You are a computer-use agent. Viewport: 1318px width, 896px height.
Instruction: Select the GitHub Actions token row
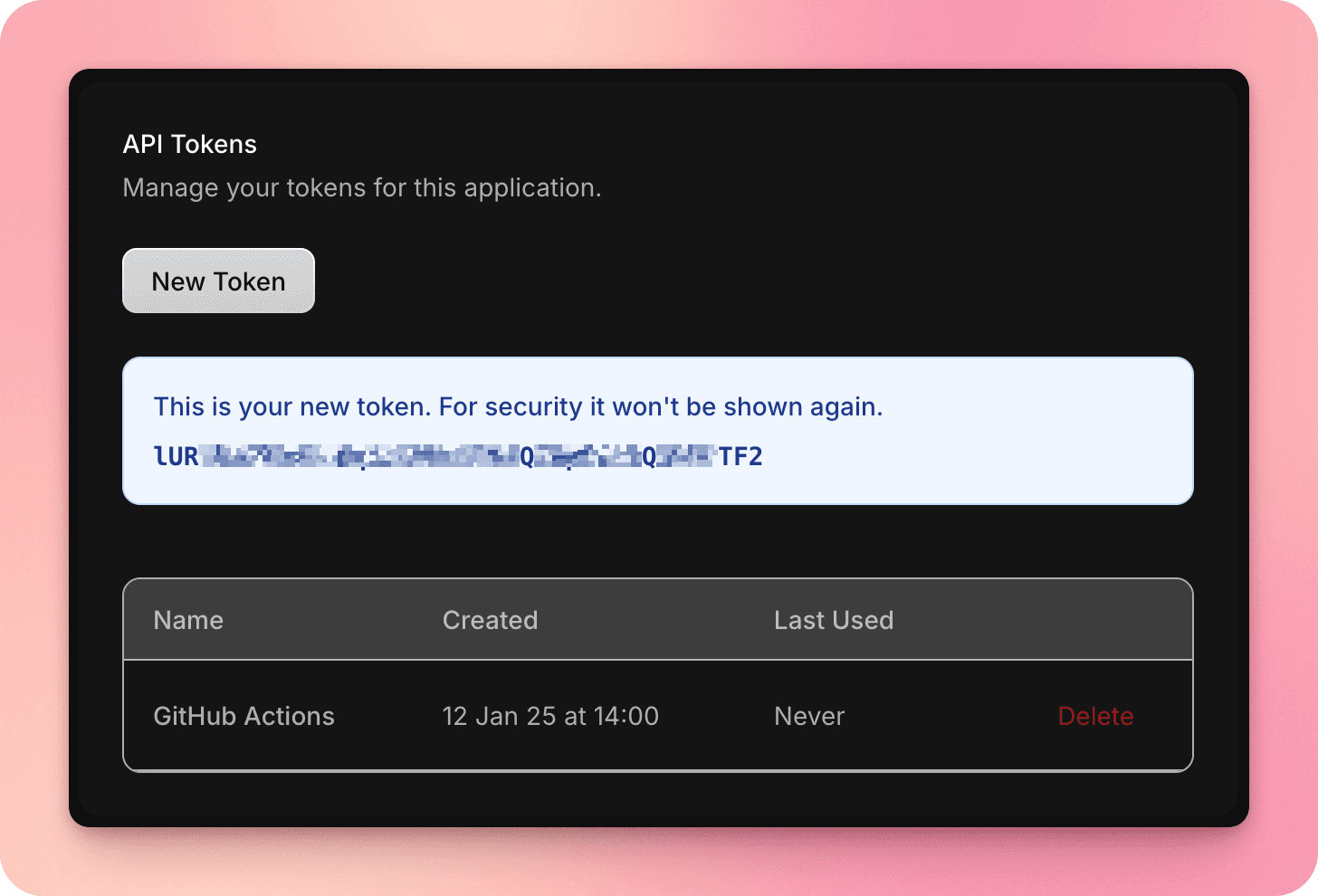click(658, 716)
